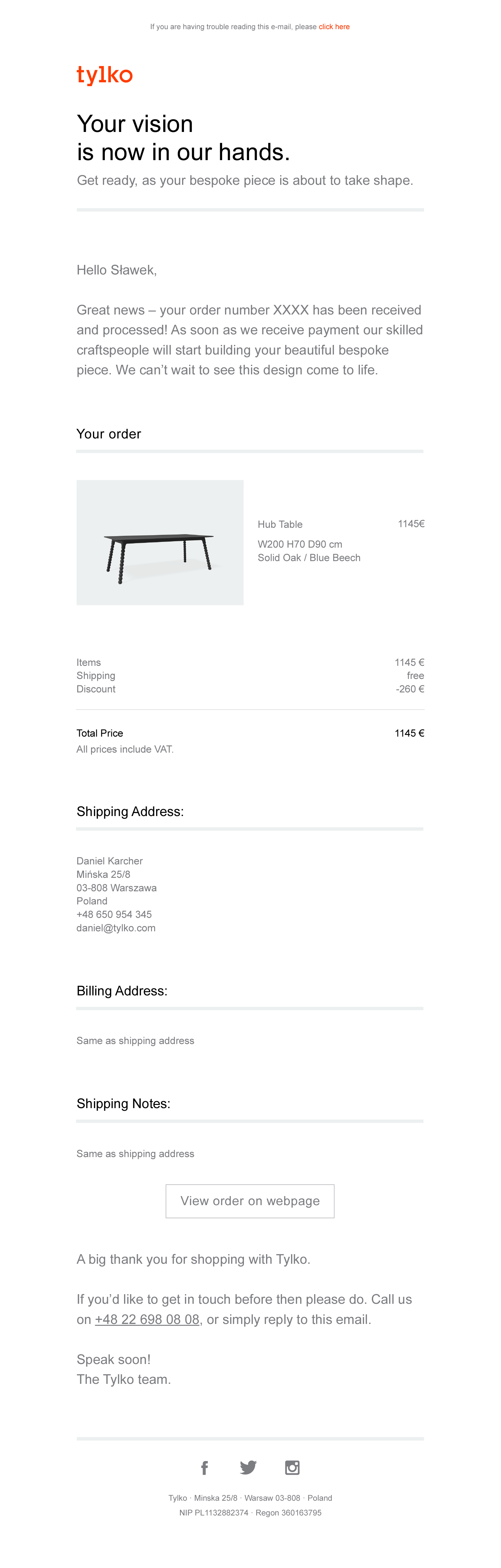Click the "Your vision is now in our hands" headline
501x1568 pixels.
click(183, 138)
